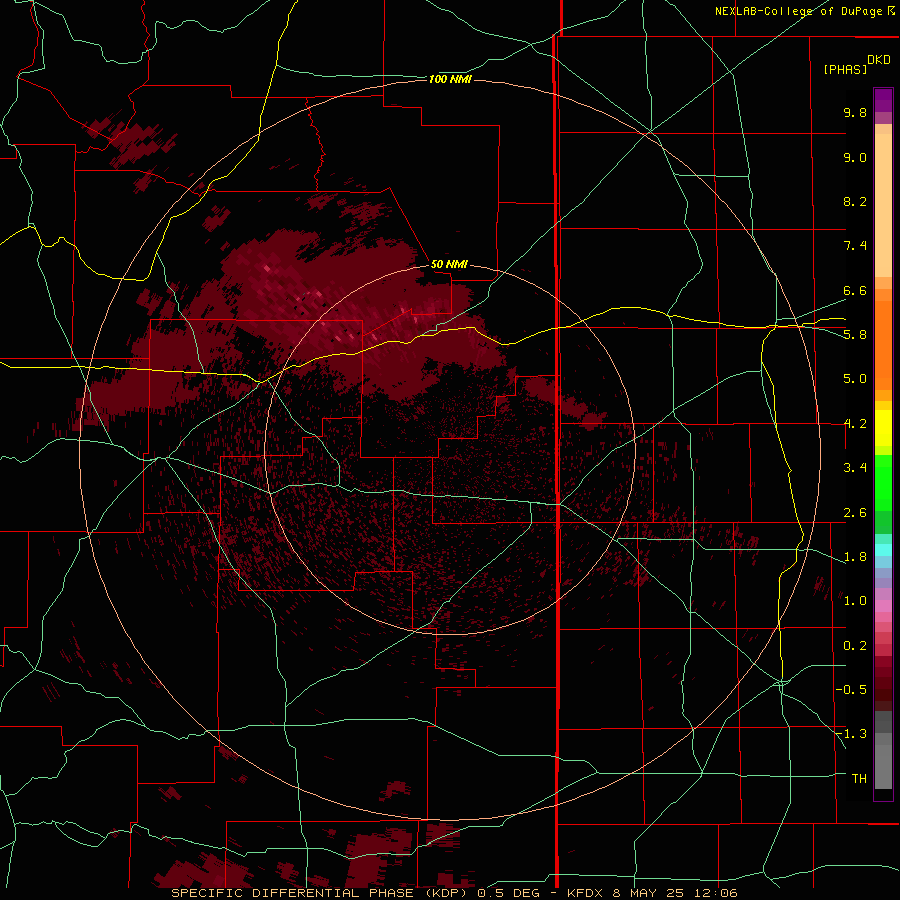Click the 4.2 value on the color scale
Image resolution: width=900 pixels, height=900 pixels.
pos(855,424)
